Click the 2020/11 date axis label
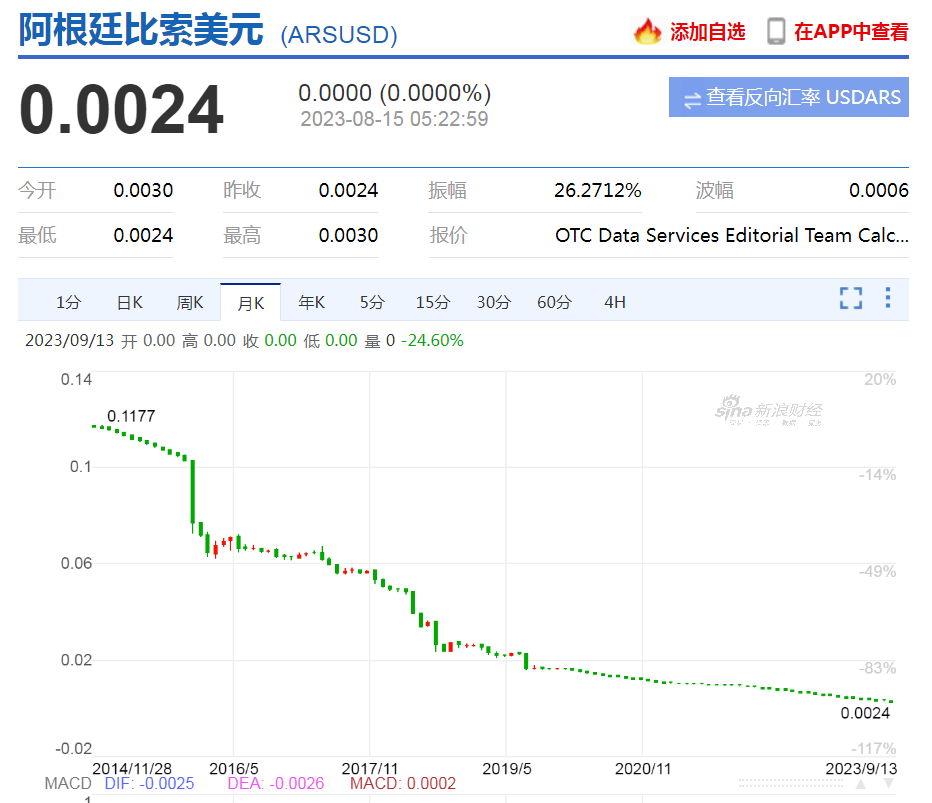Image resolution: width=932 pixels, height=803 pixels. click(643, 769)
